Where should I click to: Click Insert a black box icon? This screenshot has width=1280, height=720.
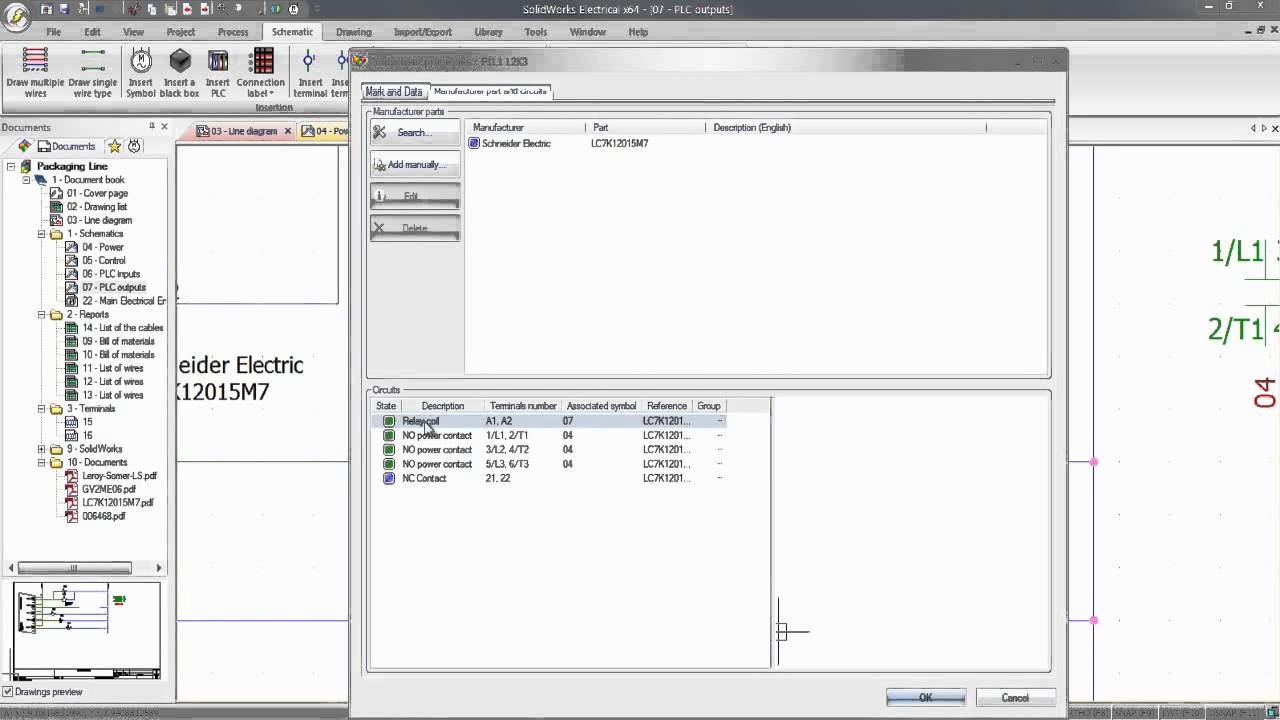click(x=180, y=73)
